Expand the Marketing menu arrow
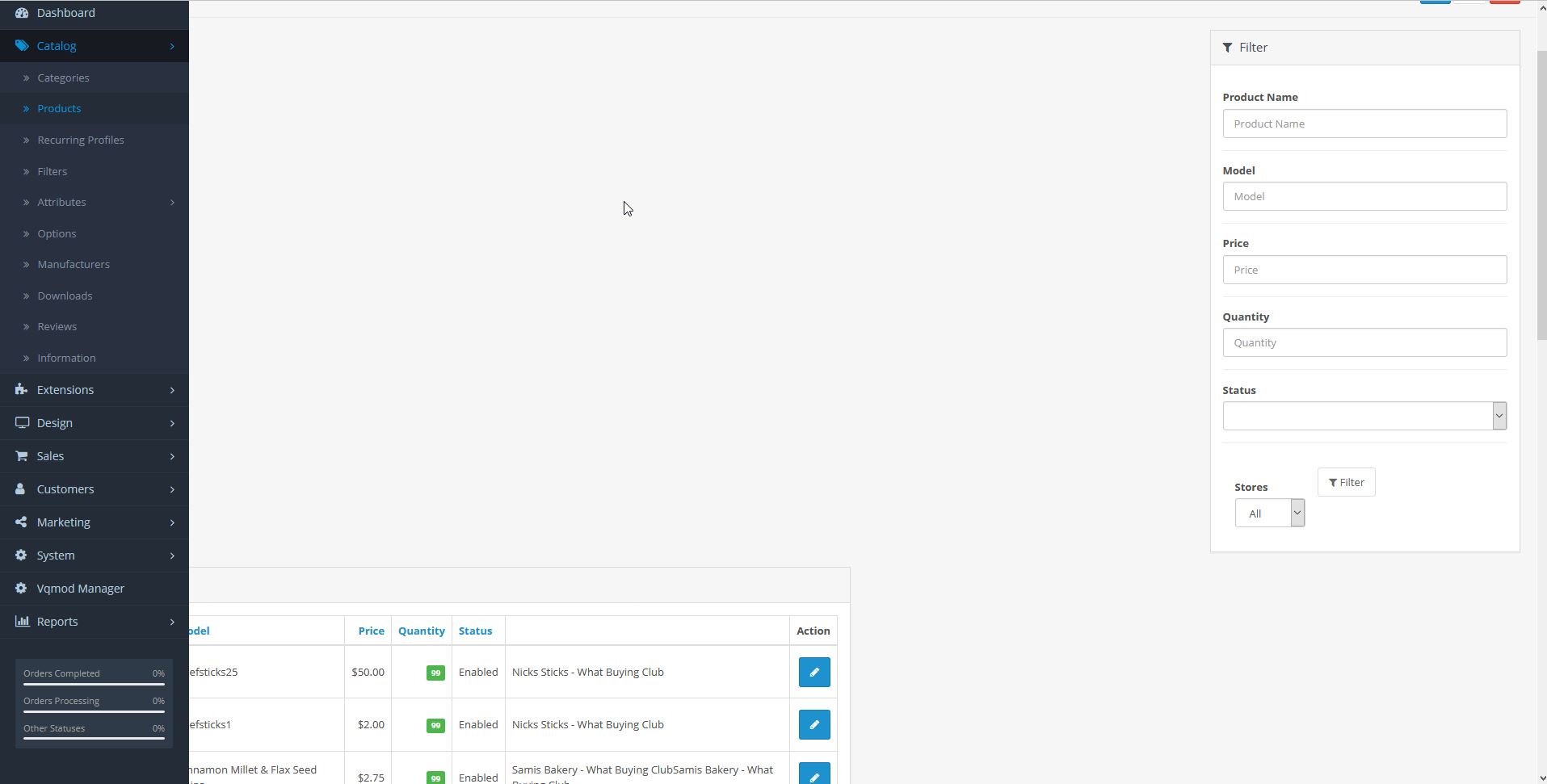 172,522
